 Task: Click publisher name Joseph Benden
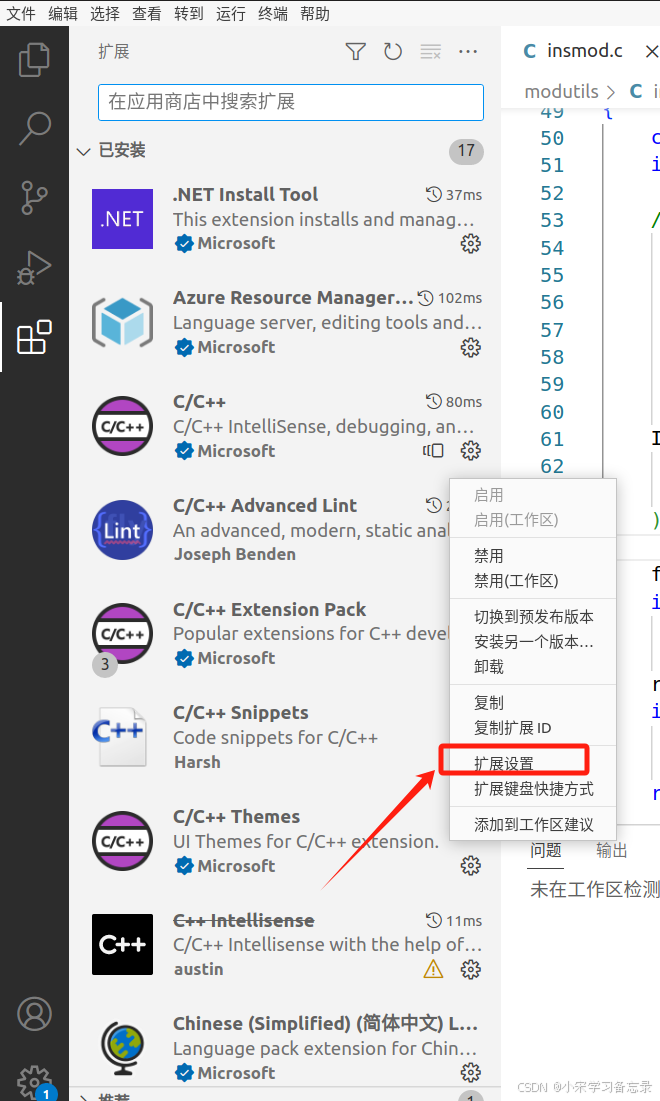pos(235,554)
